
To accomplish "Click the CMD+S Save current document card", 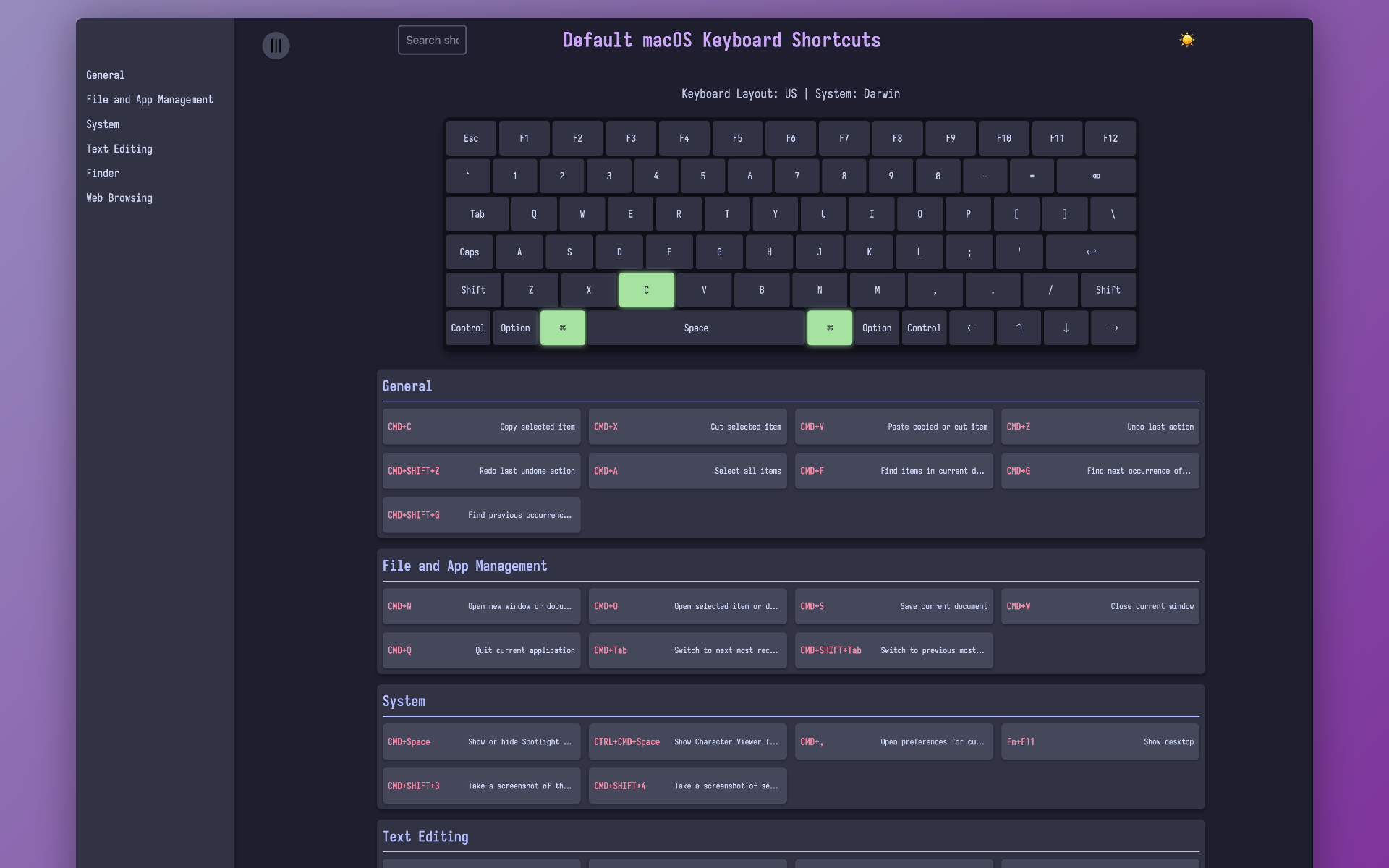I will 893,606.
